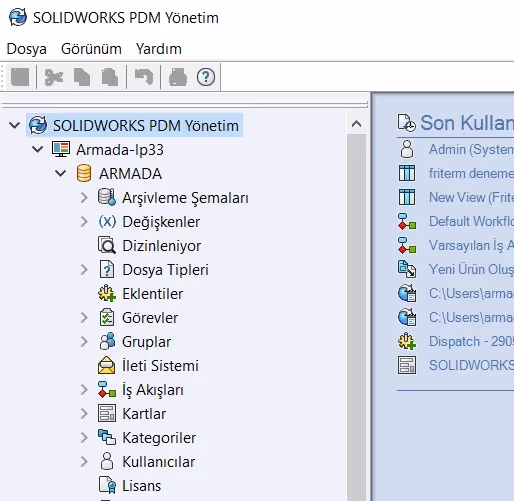Expand the Değişkenler node
Screen dimensions: 514x501
[x=84, y=222]
